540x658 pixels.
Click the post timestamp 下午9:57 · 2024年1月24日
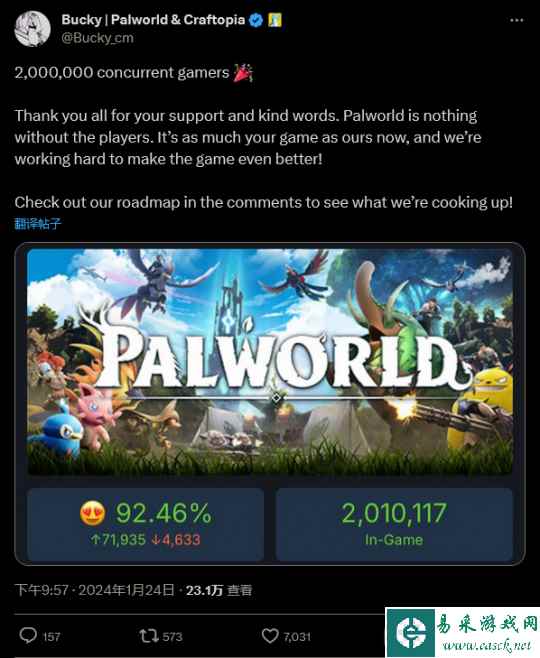pyautogui.click(x=94, y=590)
